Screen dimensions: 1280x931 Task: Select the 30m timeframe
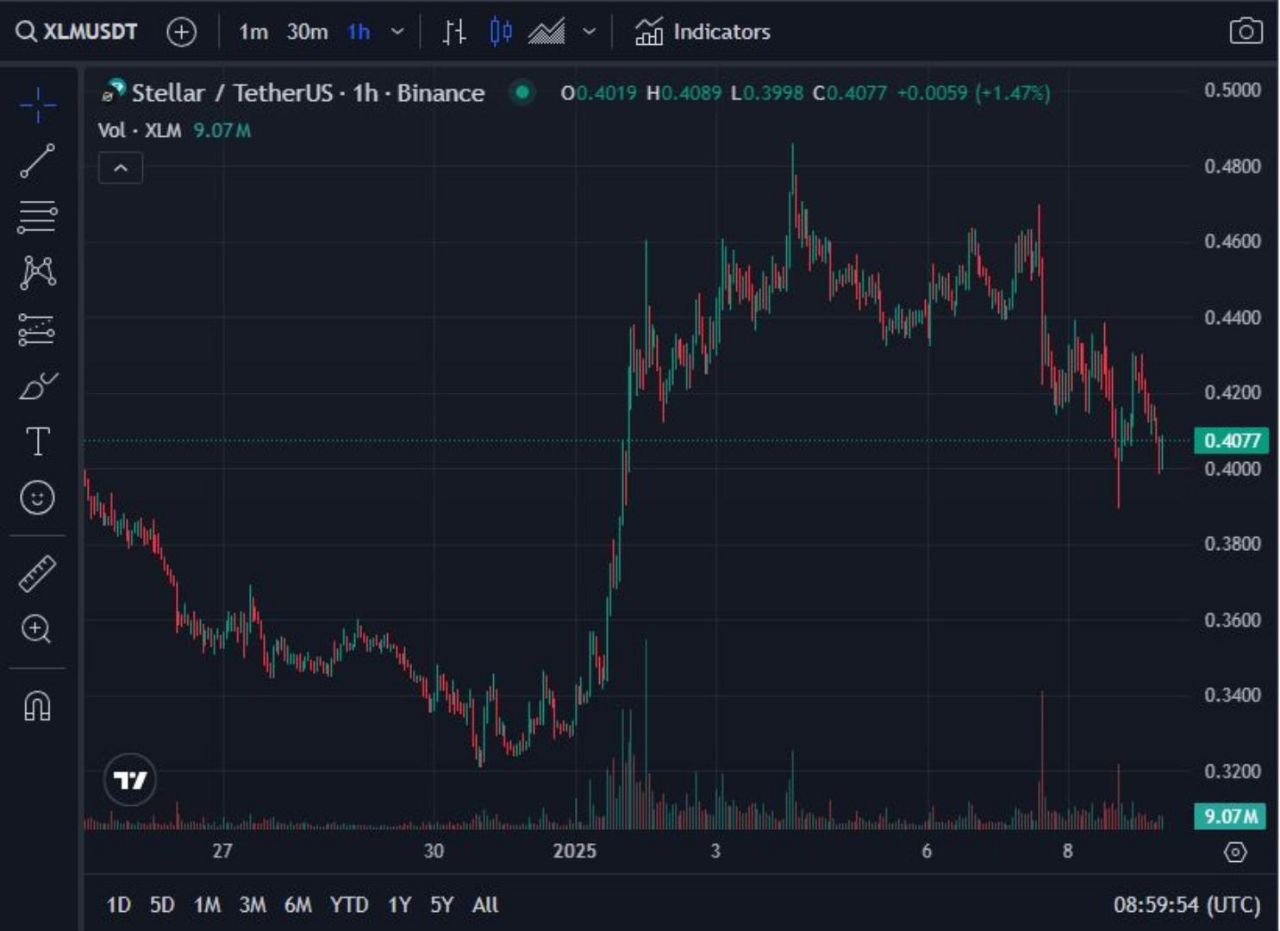pos(307,32)
